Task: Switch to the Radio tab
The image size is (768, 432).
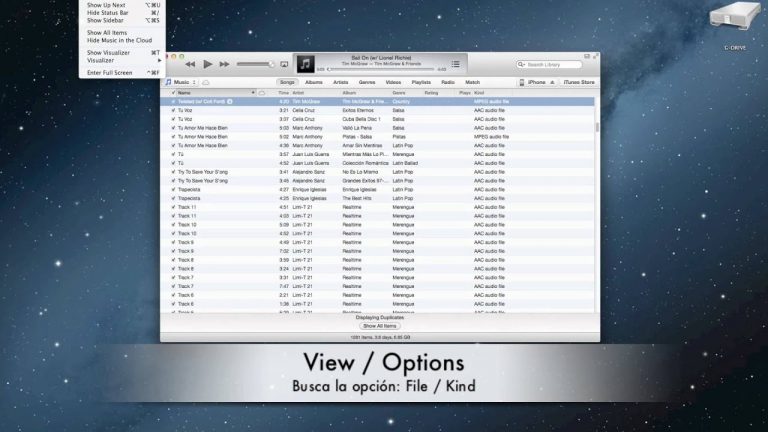Action: 448,82
